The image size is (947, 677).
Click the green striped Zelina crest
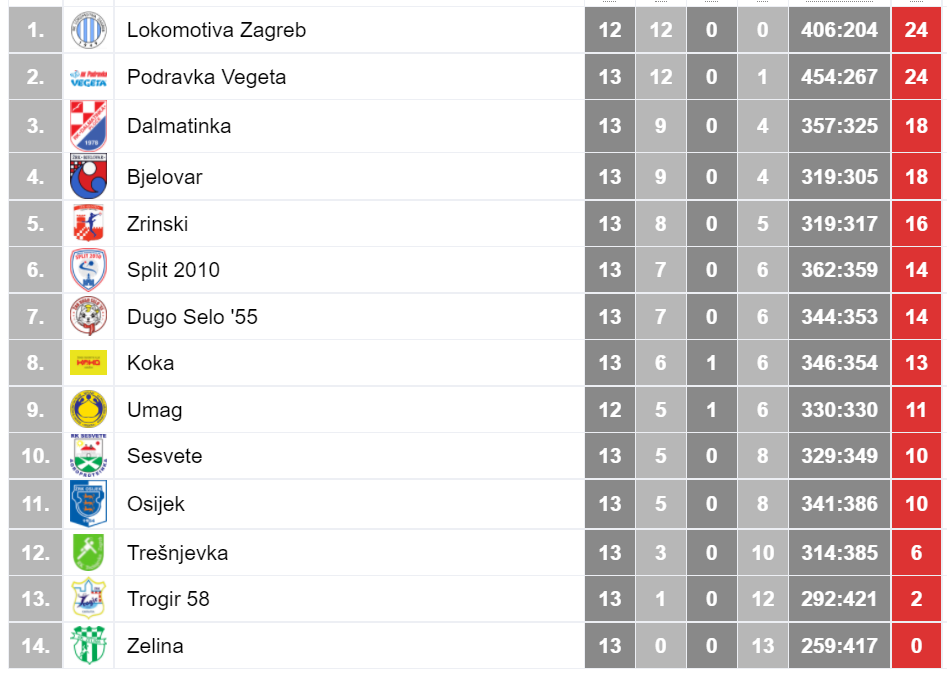(x=88, y=646)
